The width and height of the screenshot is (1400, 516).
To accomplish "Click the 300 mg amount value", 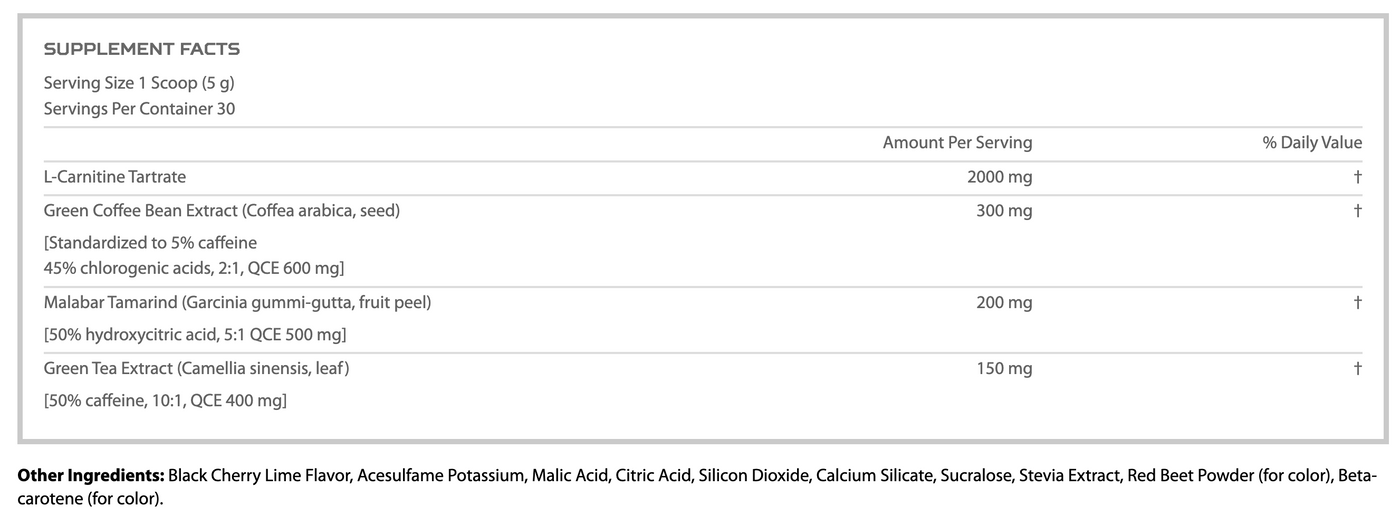I will pos(1004,211).
